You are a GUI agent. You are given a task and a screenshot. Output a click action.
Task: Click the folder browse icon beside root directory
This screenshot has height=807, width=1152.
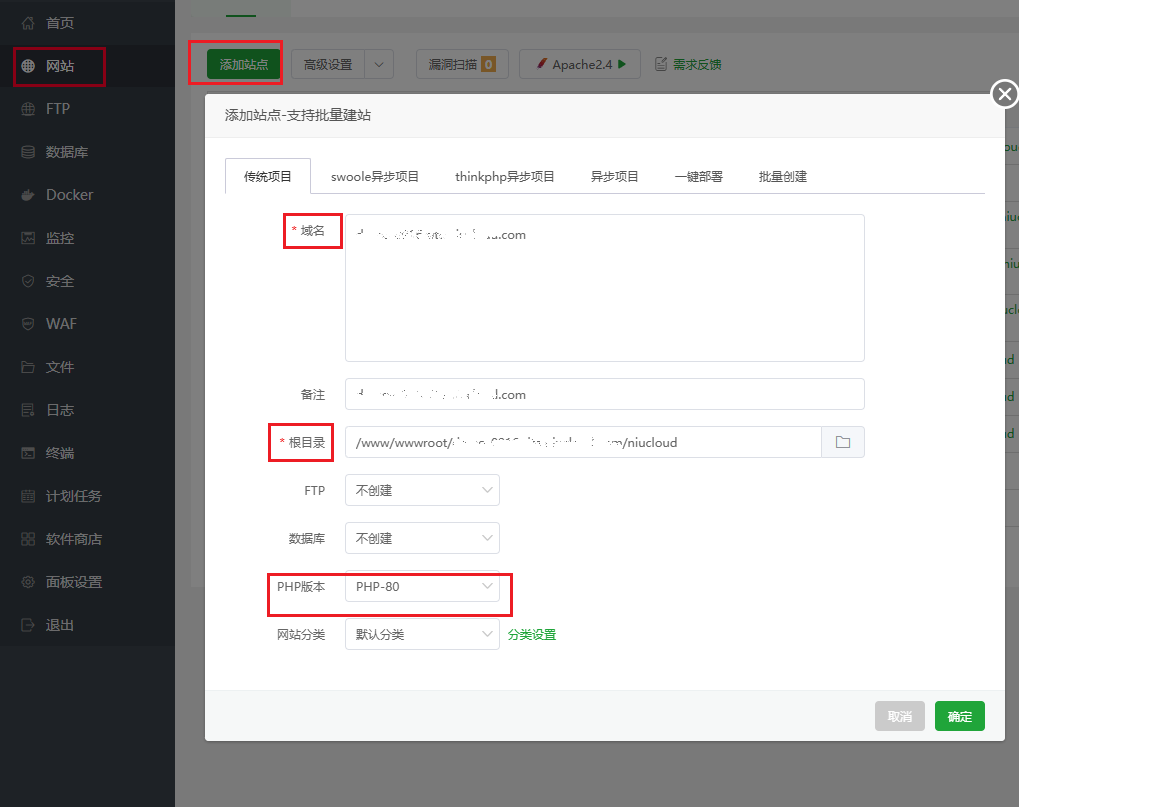click(x=843, y=442)
